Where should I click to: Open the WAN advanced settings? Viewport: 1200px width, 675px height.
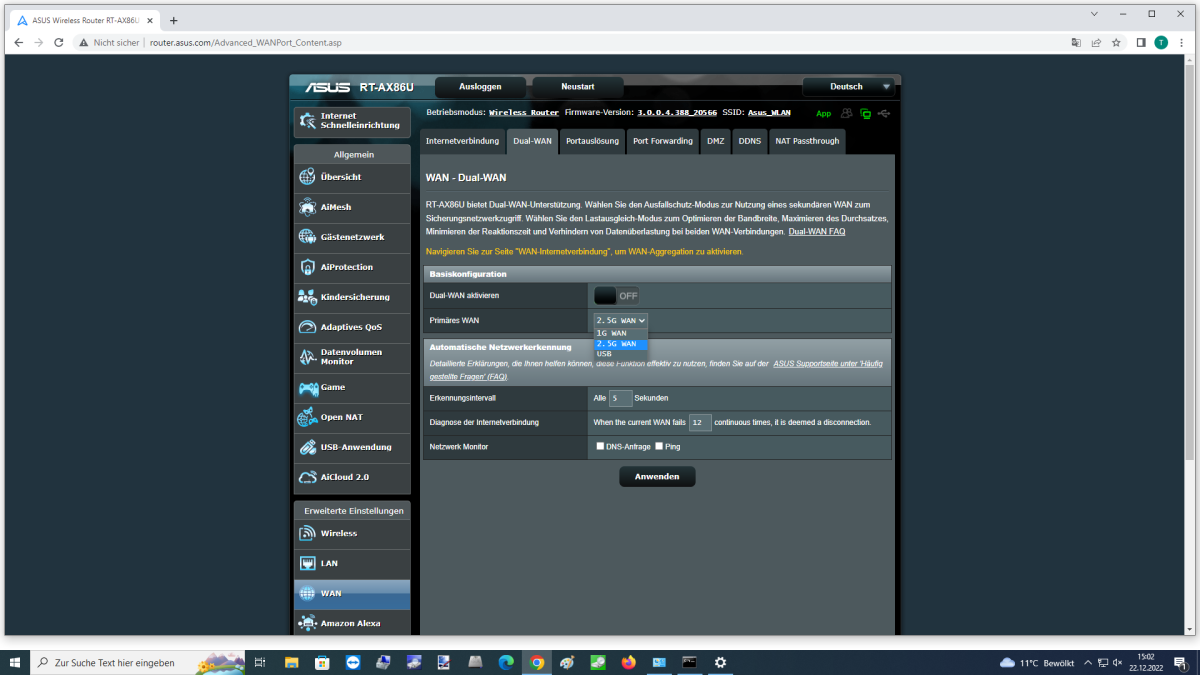pos(352,593)
